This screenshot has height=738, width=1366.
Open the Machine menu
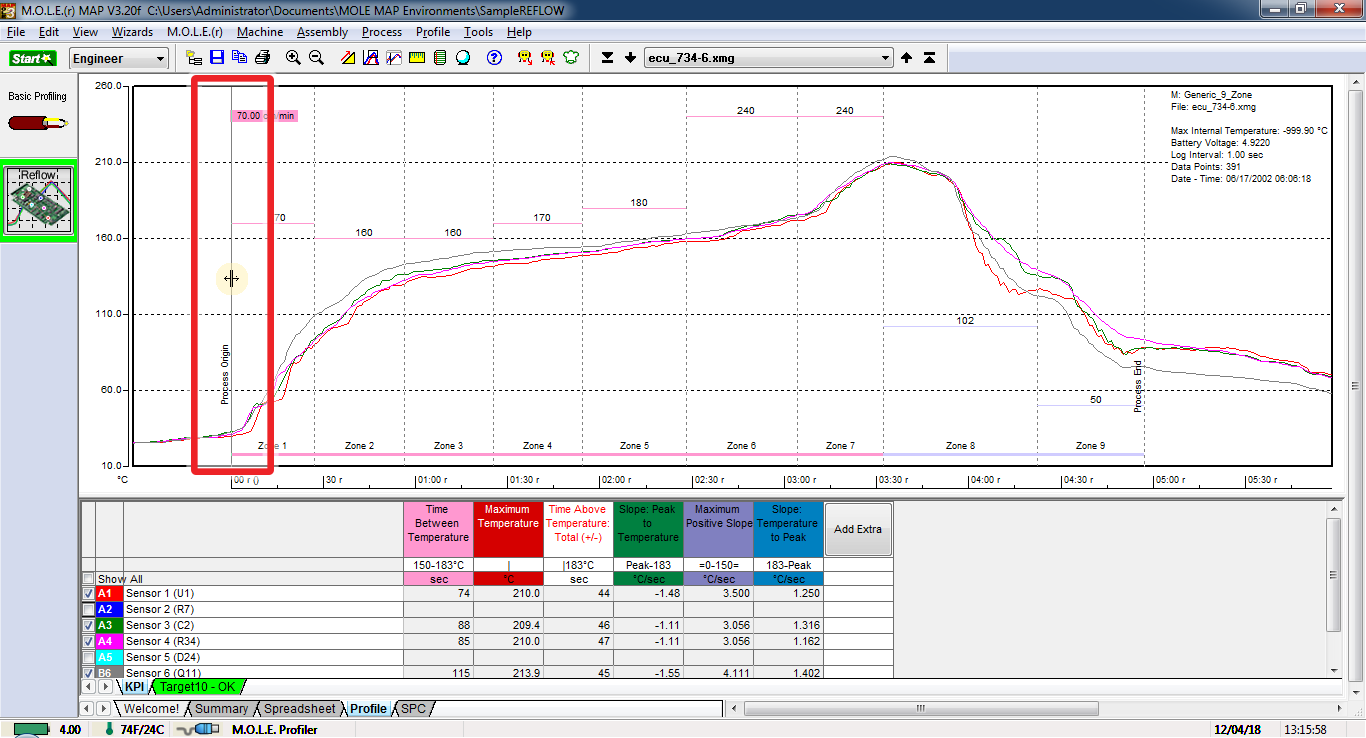[x=260, y=32]
